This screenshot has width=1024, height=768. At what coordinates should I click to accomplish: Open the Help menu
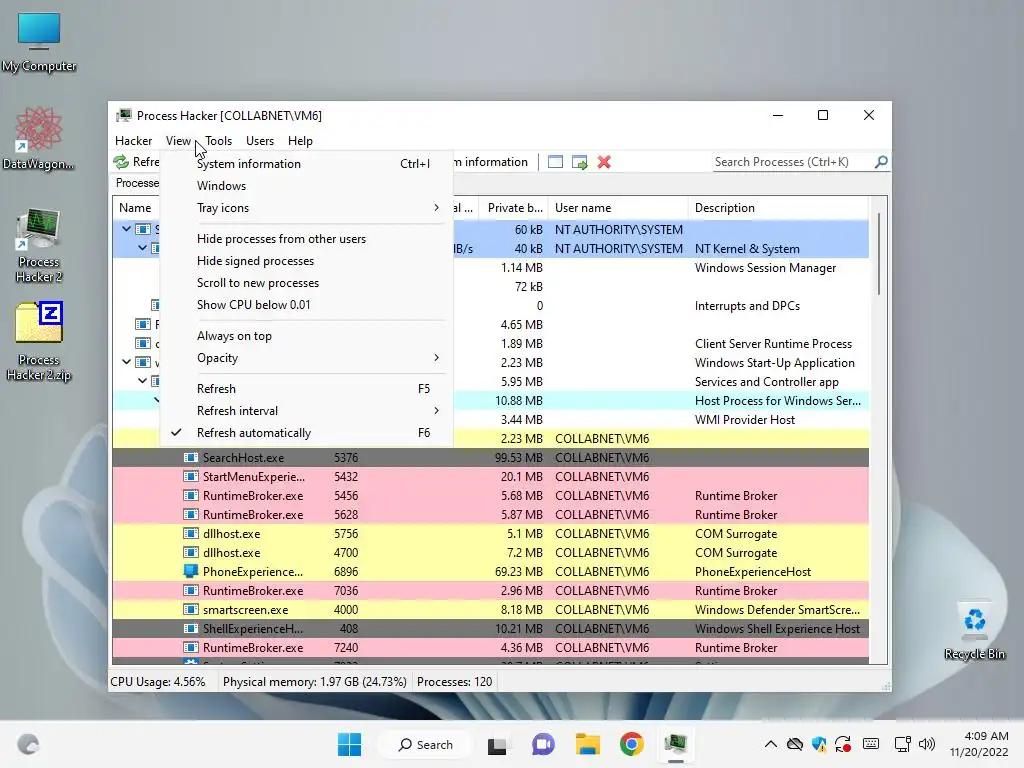click(x=300, y=141)
